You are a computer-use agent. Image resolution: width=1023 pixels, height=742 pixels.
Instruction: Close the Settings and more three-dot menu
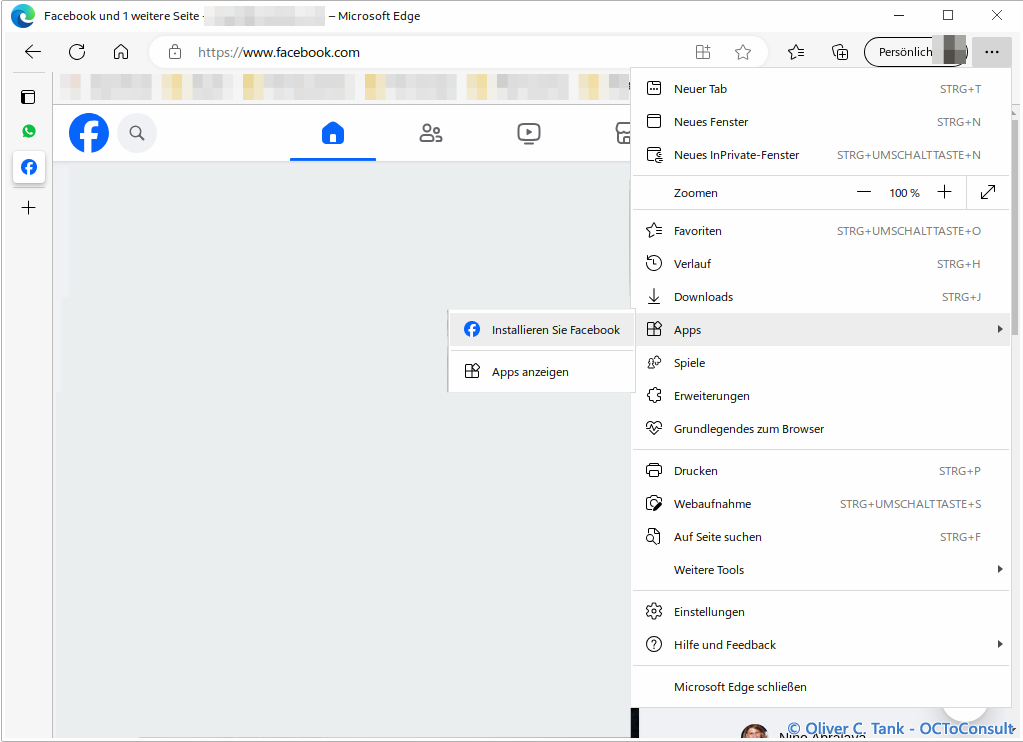(x=992, y=52)
